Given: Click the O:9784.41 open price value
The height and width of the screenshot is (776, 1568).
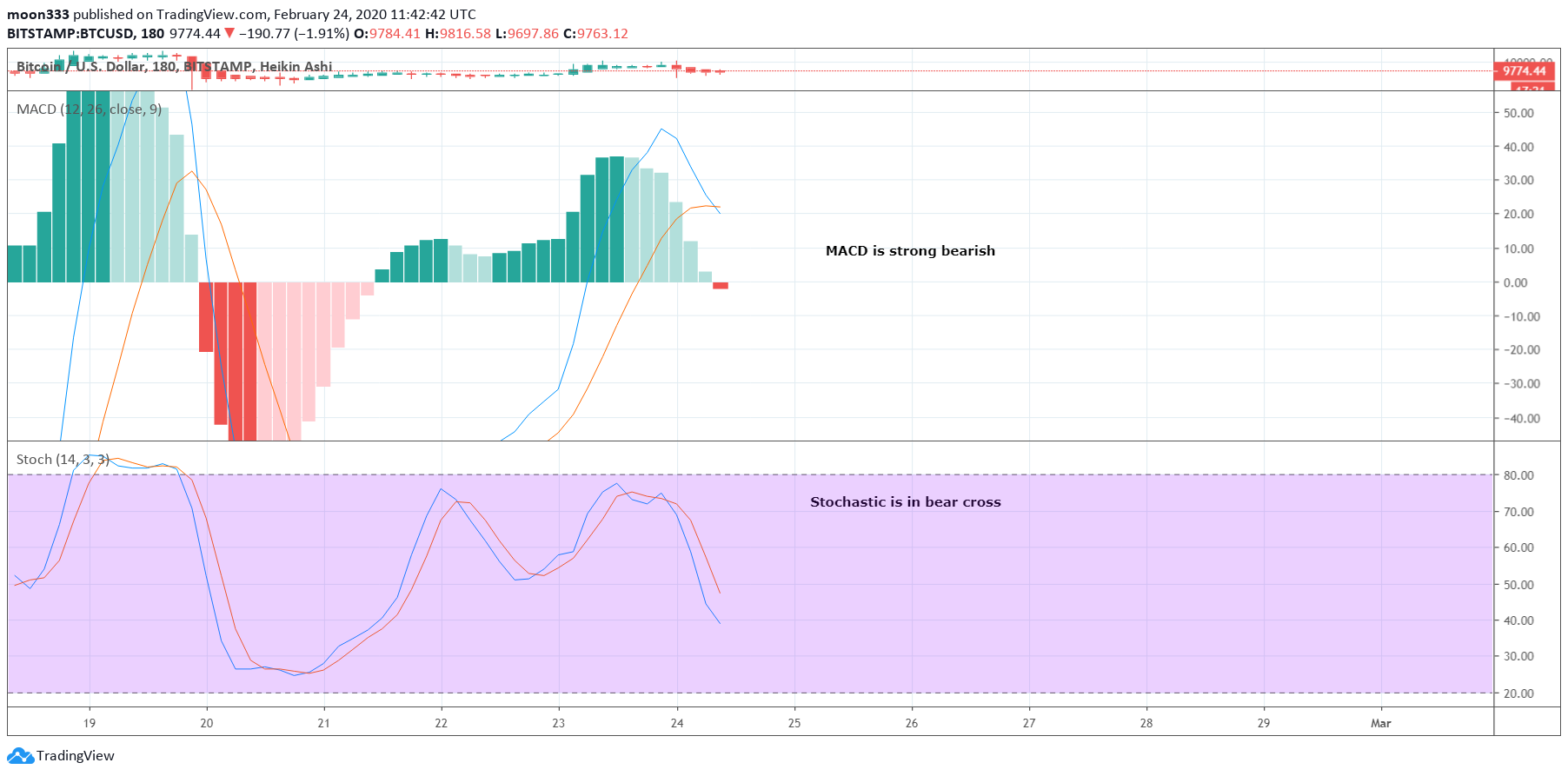Looking at the screenshot, I should (387, 34).
